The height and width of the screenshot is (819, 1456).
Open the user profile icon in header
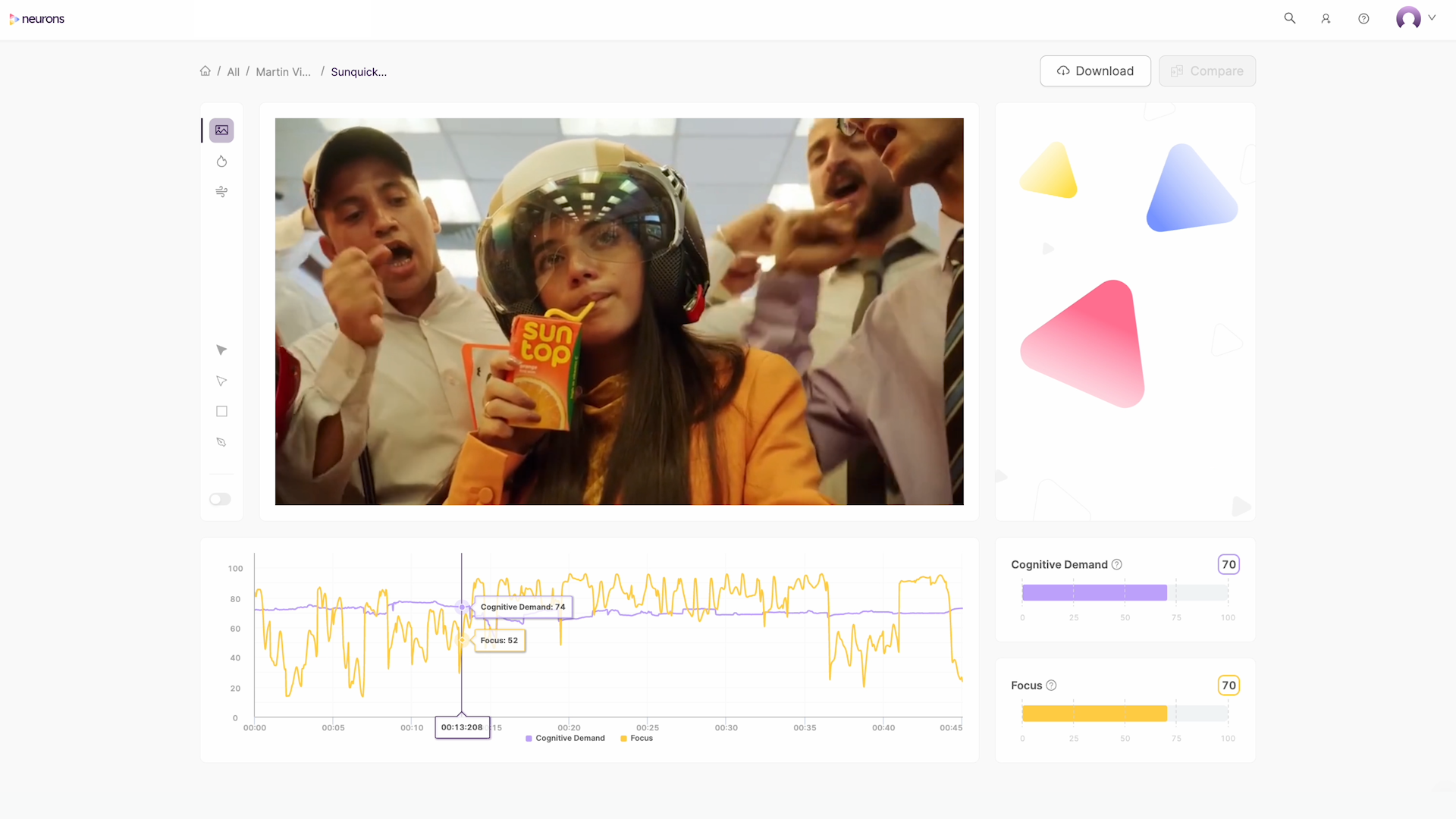[x=1326, y=18]
